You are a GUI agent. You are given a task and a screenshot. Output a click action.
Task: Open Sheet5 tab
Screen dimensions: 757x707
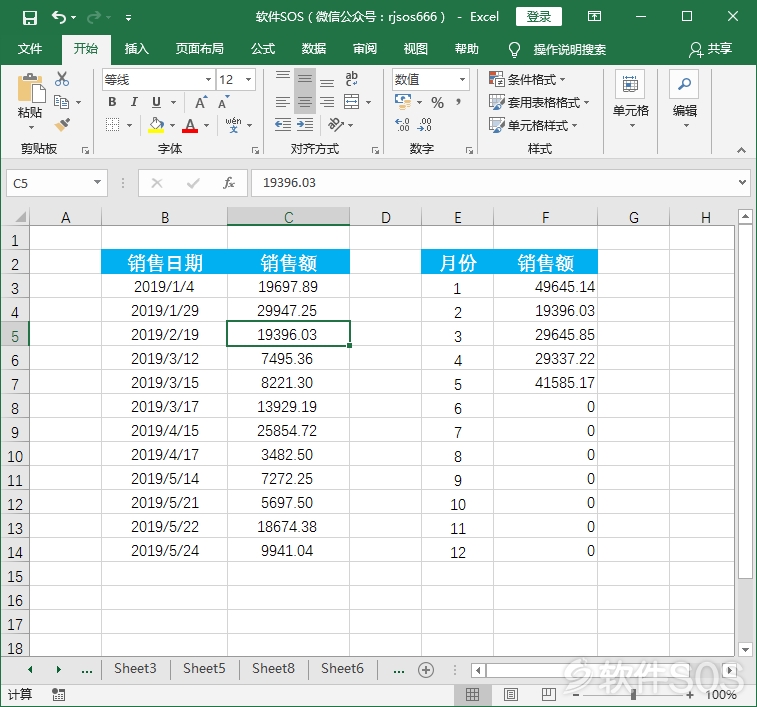coord(204,668)
